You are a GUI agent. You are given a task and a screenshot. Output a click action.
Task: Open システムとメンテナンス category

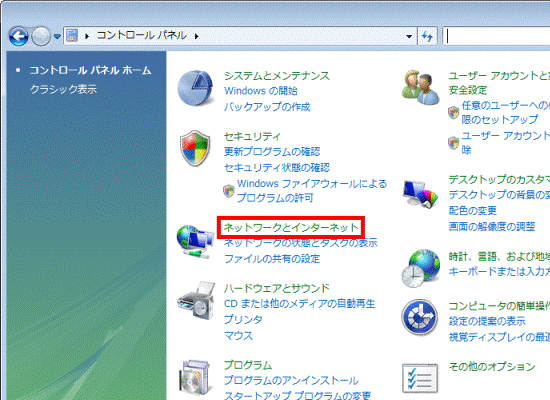(x=277, y=76)
